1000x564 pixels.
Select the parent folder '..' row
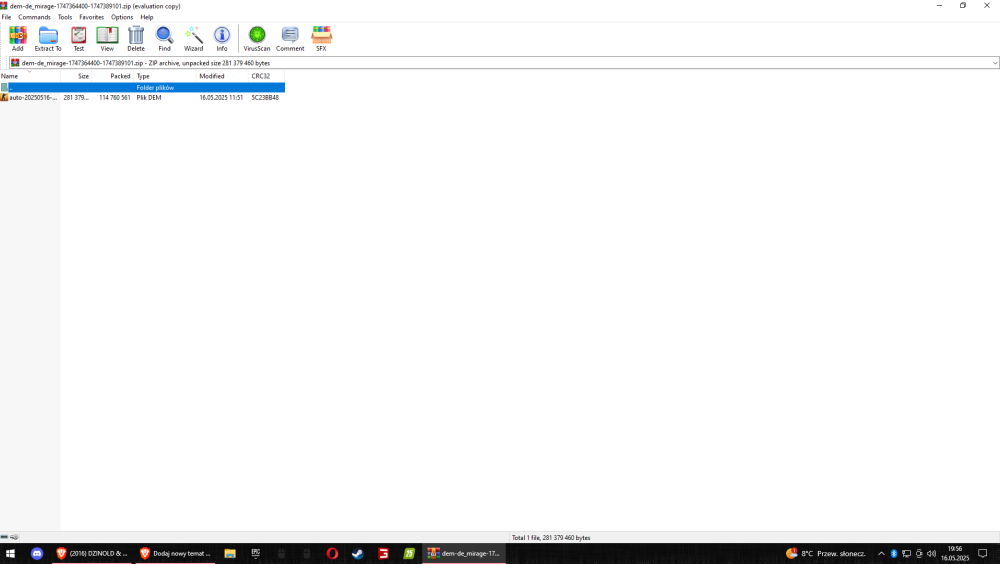pos(142,87)
